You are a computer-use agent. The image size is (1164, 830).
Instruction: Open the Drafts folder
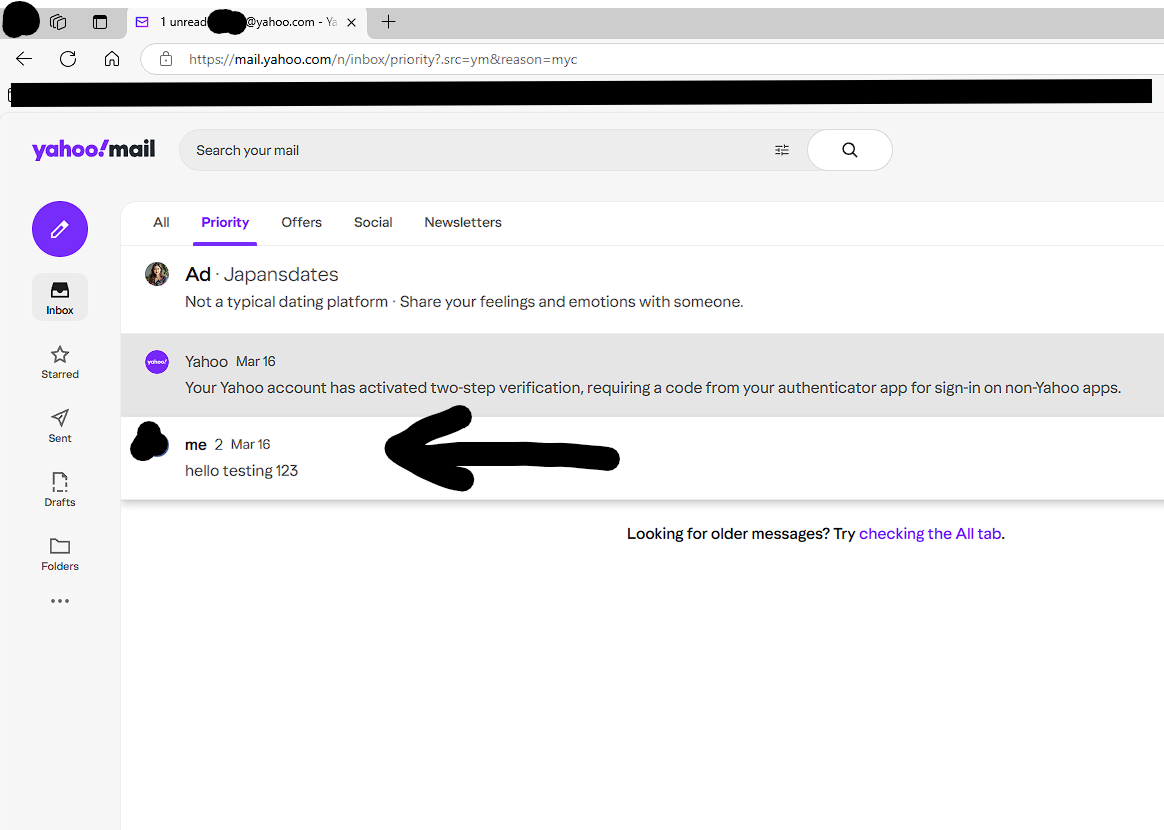(x=59, y=490)
